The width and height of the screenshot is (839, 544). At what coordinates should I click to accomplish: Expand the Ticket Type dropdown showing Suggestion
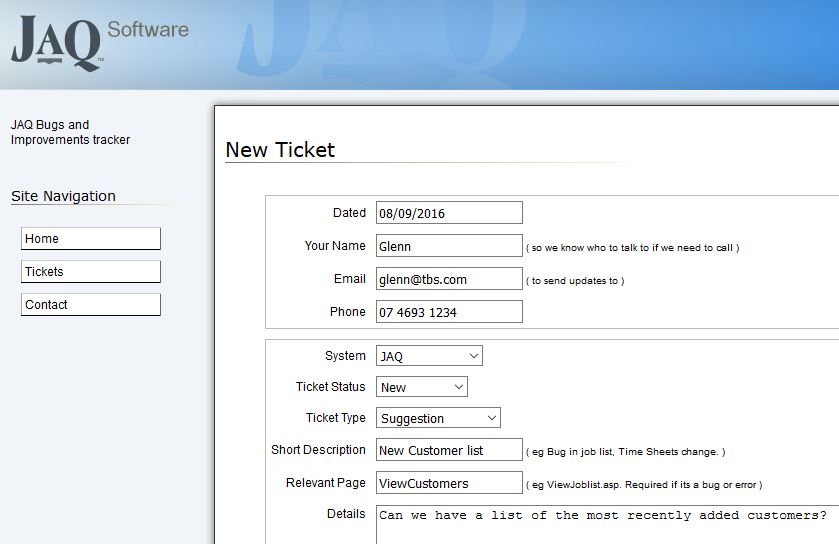[x=438, y=418]
